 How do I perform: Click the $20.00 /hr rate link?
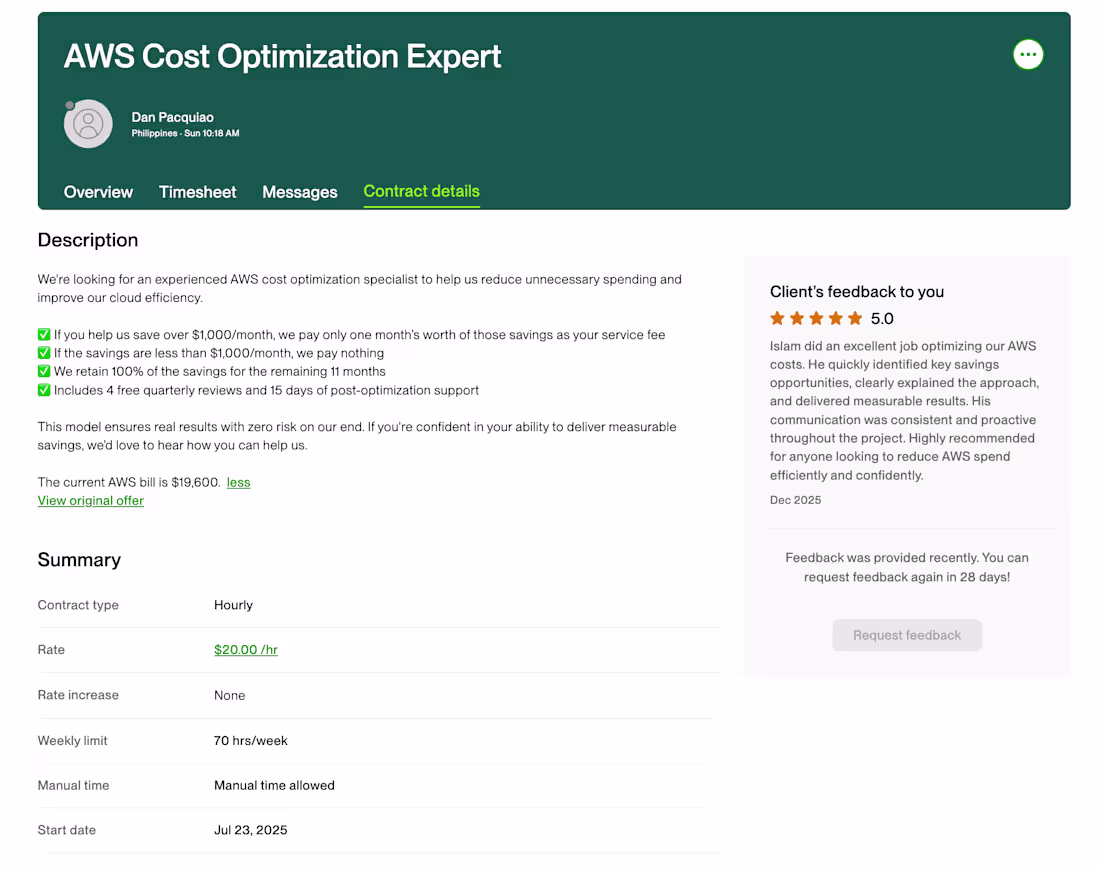245,649
